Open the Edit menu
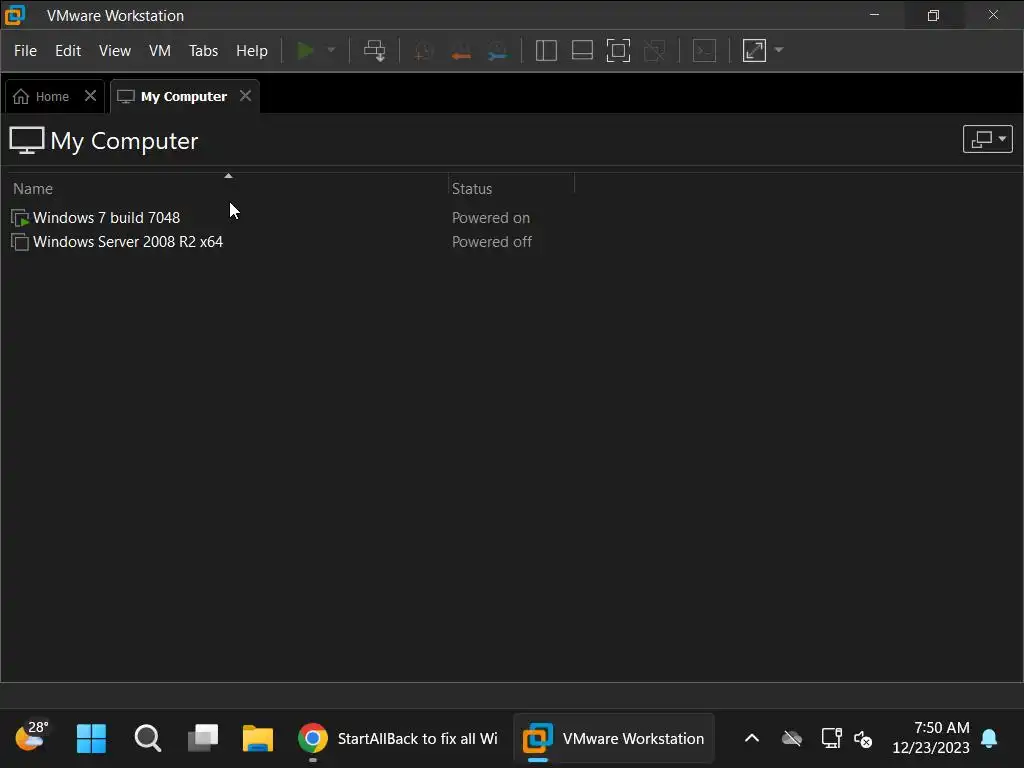This screenshot has height=768, width=1024. 68,50
